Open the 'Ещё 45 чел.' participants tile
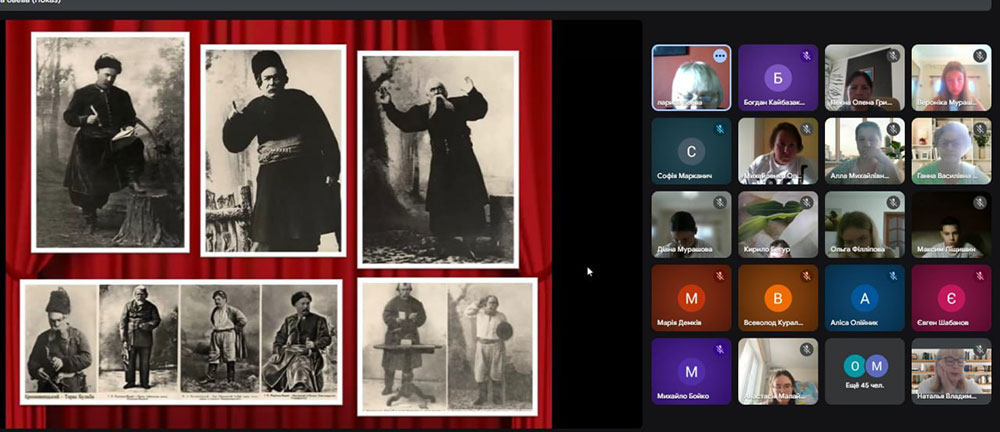Screen dimensions: 1000x432 pyautogui.click(x=864, y=371)
